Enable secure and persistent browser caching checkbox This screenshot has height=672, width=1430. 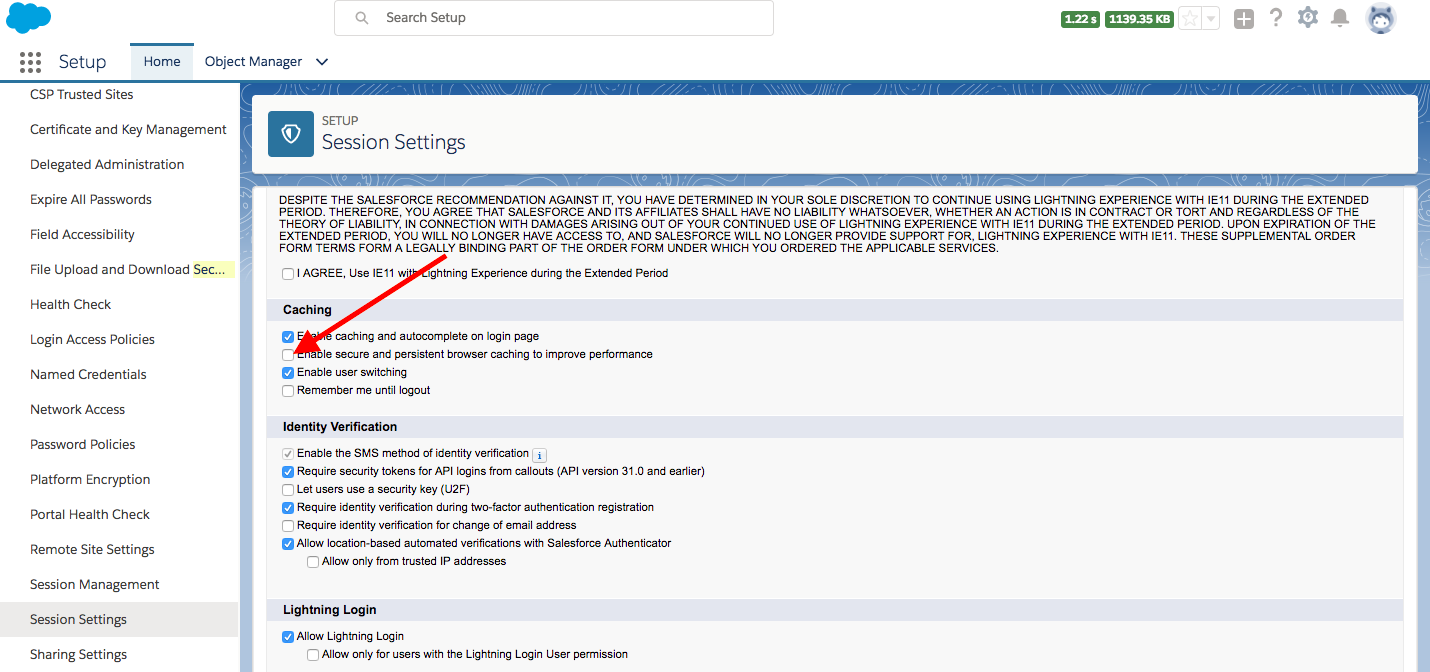pyautogui.click(x=288, y=355)
